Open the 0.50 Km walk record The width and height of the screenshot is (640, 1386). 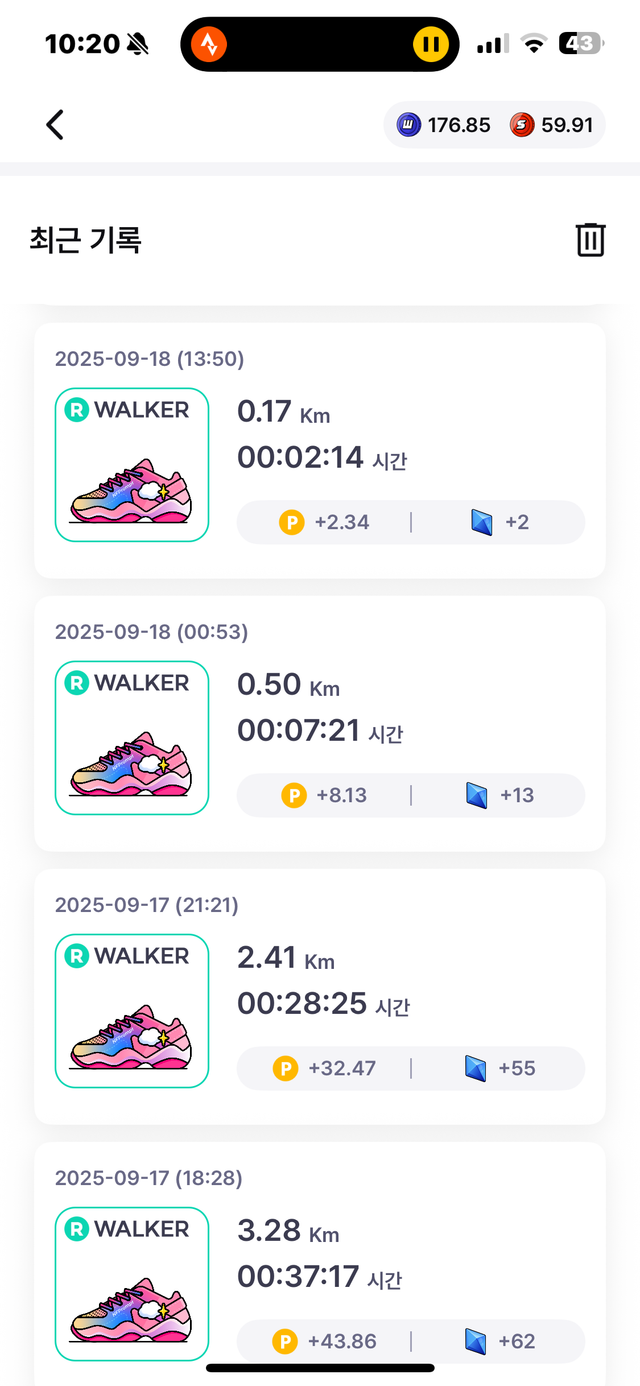tap(320, 723)
